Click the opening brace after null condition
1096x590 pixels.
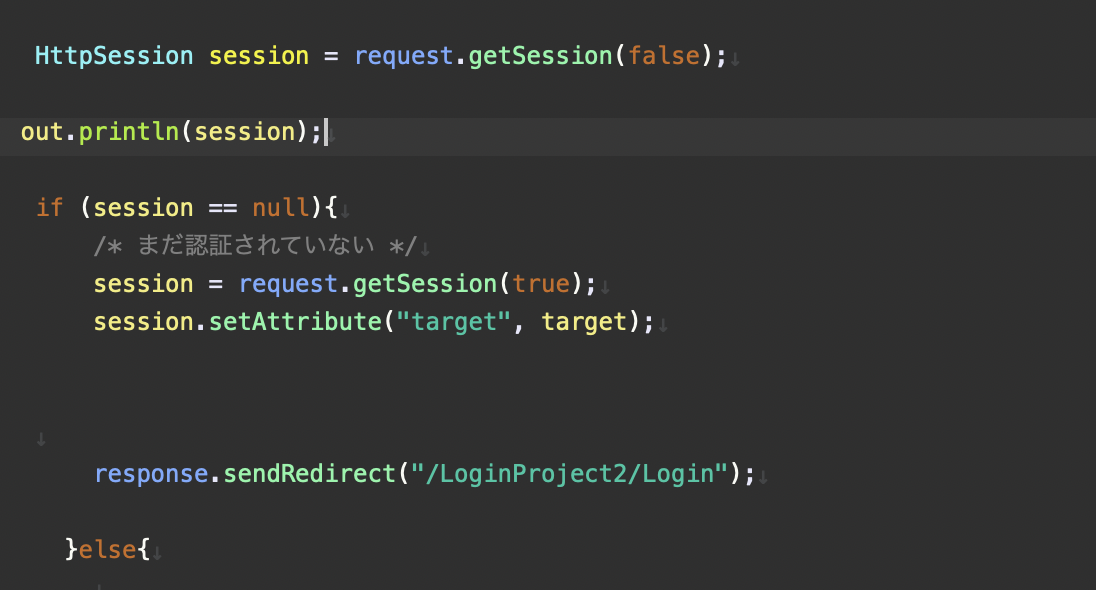pyautogui.click(x=332, y=208)
